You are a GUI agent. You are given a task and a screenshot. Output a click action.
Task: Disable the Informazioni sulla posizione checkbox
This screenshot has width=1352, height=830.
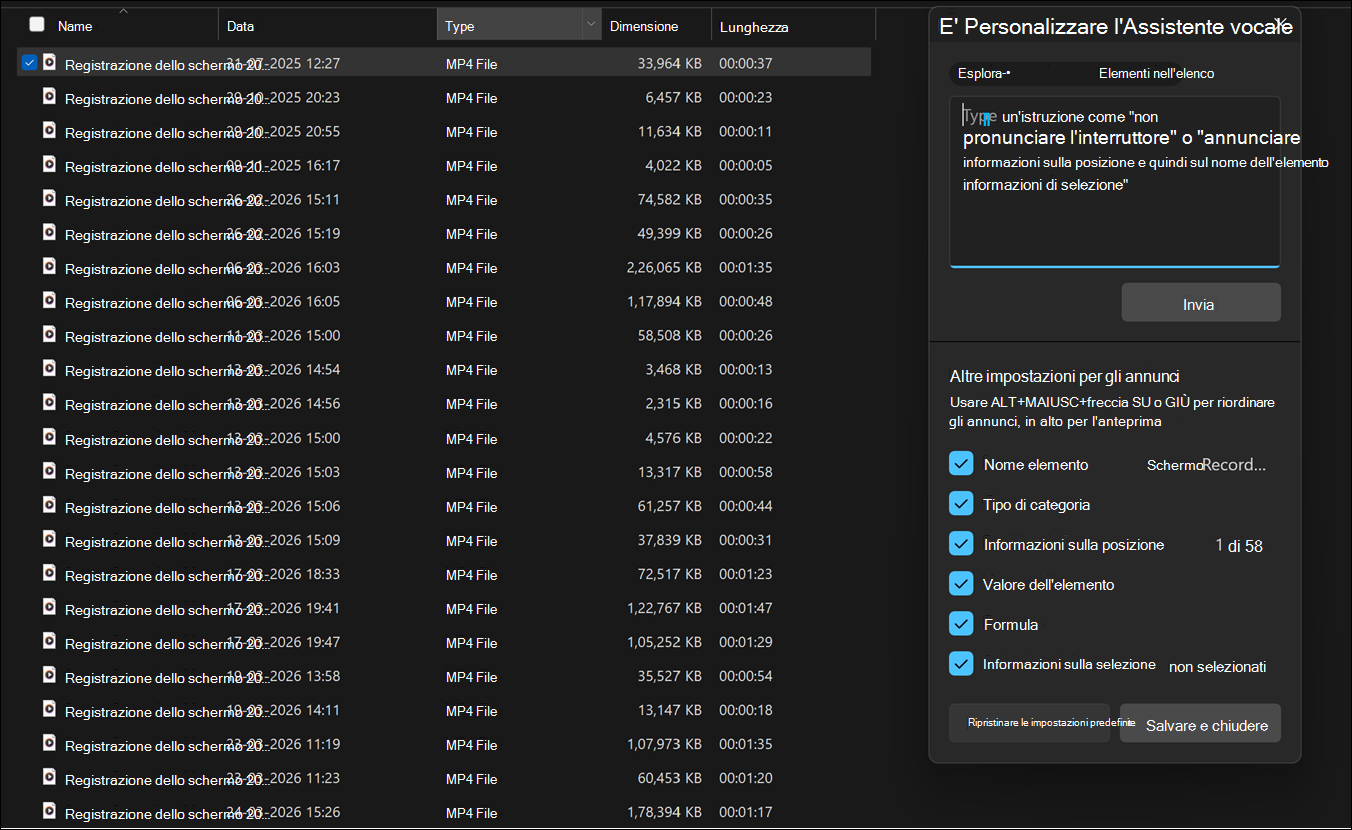[x=961, y=544]
